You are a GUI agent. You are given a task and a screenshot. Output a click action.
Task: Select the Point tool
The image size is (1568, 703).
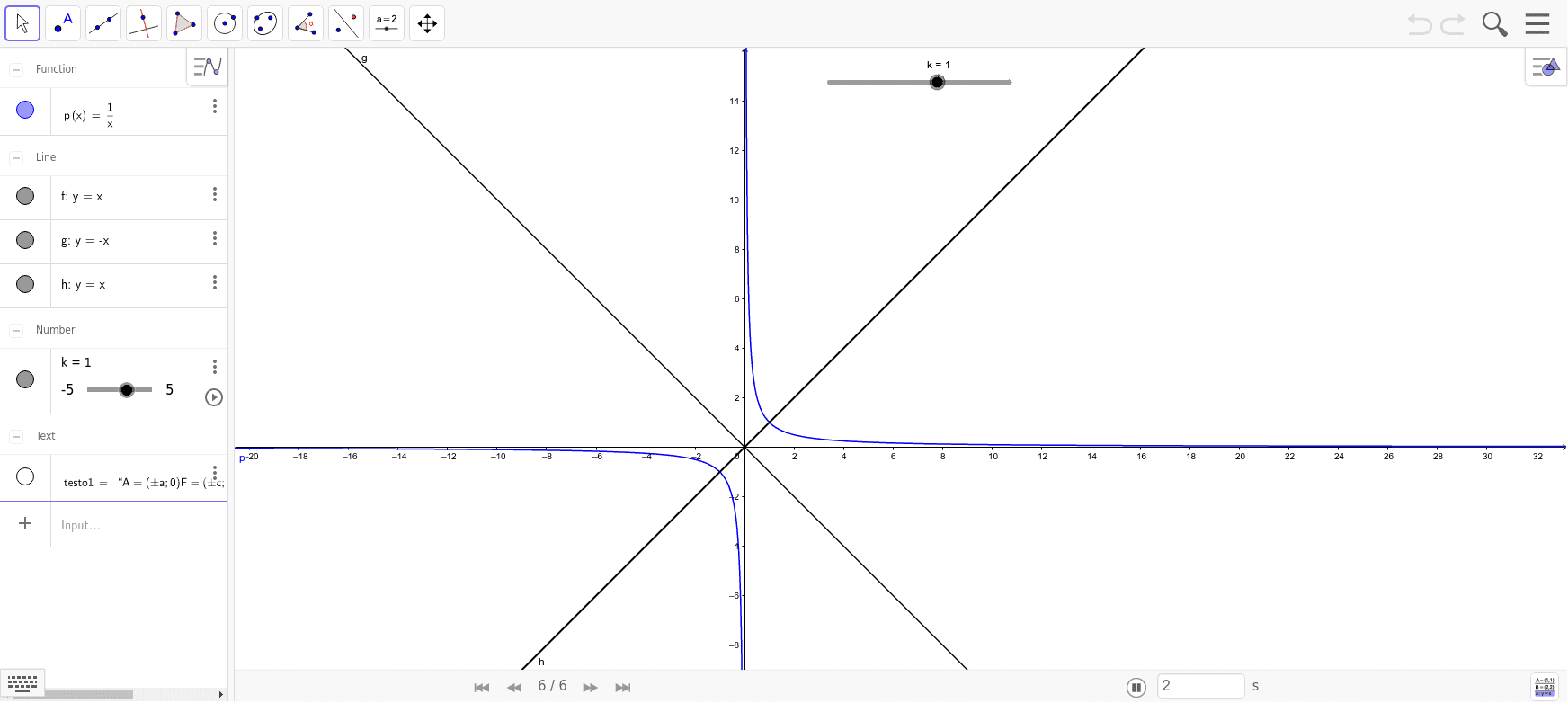pos(63,23)
